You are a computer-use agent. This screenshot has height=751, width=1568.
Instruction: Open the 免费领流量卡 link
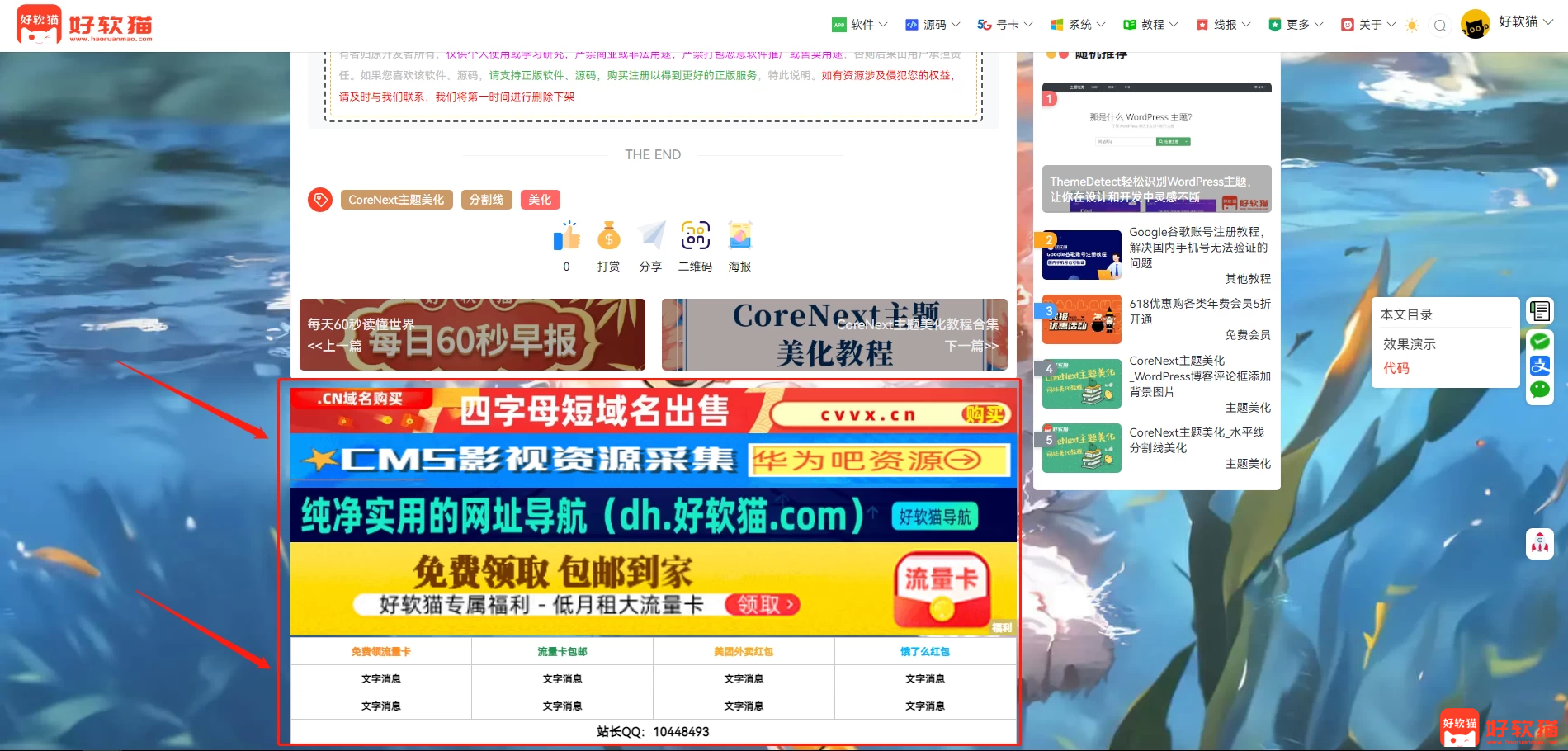tap(380, 652)
